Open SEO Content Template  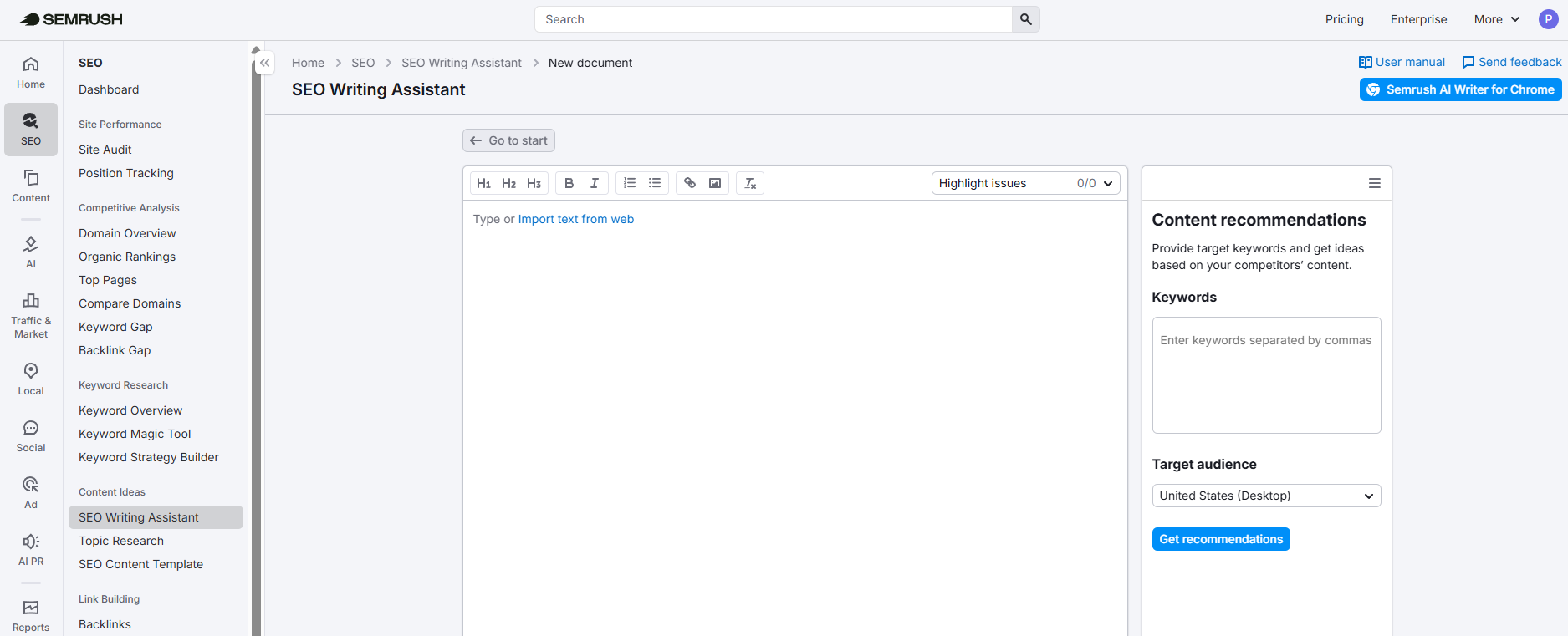pos(140,564)
